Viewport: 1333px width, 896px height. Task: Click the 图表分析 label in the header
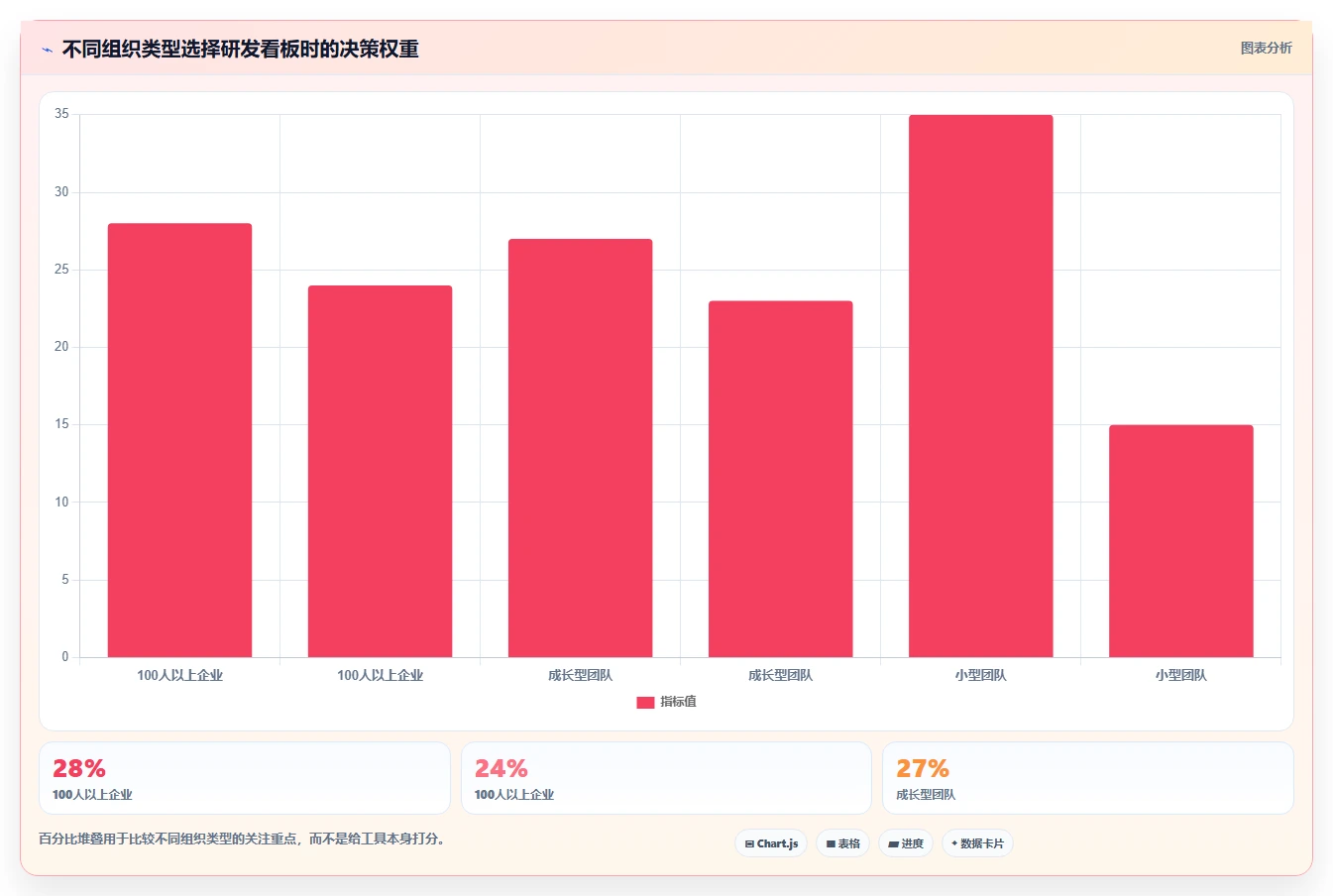click(1266, 48)
